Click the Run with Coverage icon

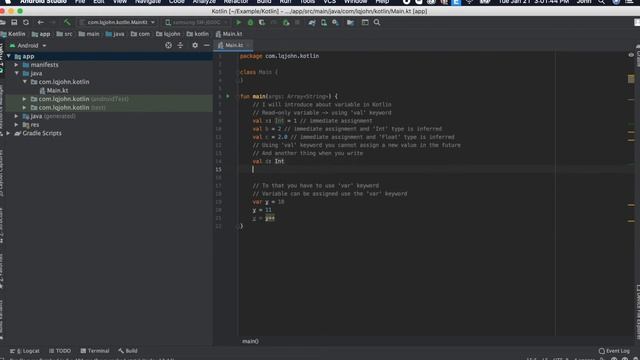[x=262, y=22]
